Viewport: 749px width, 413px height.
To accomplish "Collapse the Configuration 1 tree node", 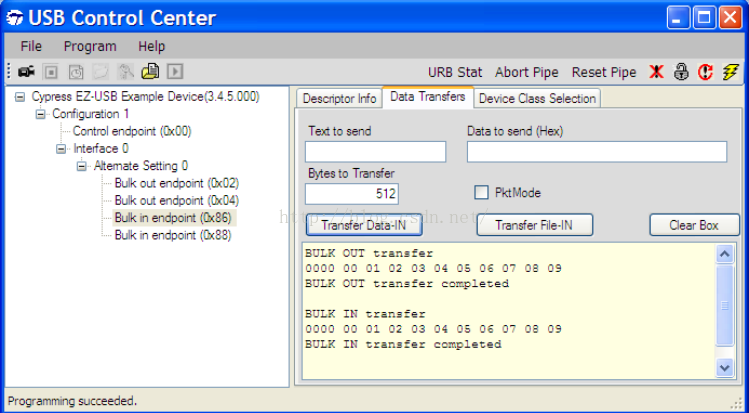I will coord(41,114).
